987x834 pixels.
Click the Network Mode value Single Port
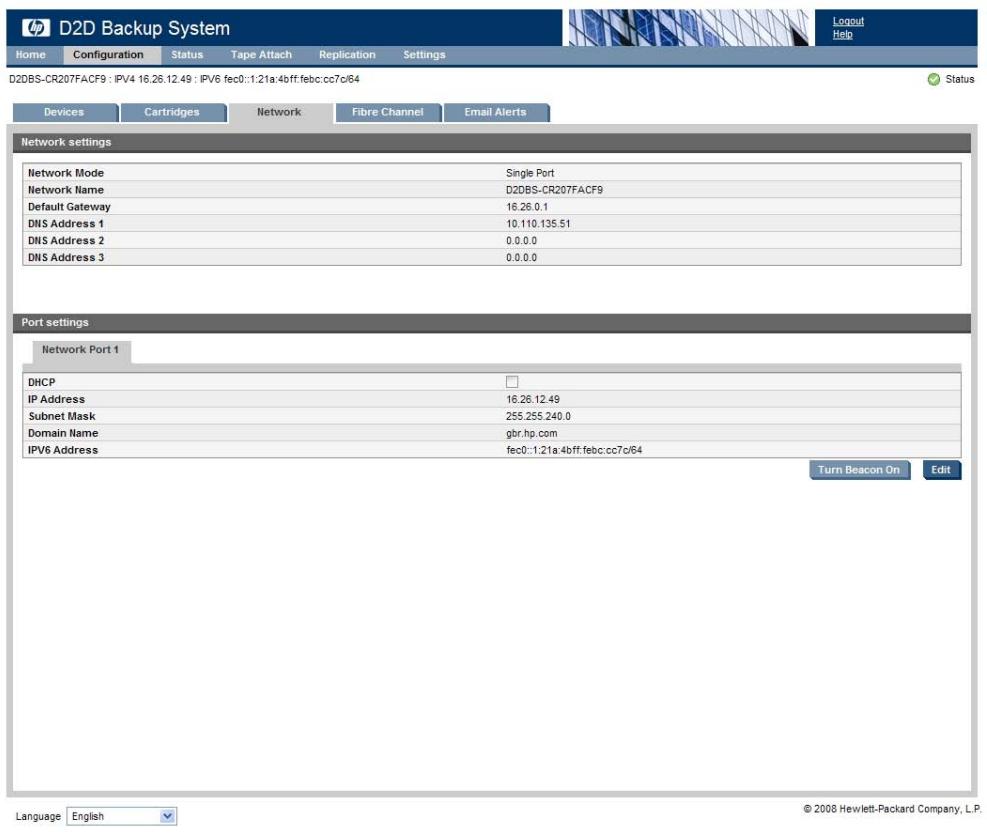tap(530, 173)
